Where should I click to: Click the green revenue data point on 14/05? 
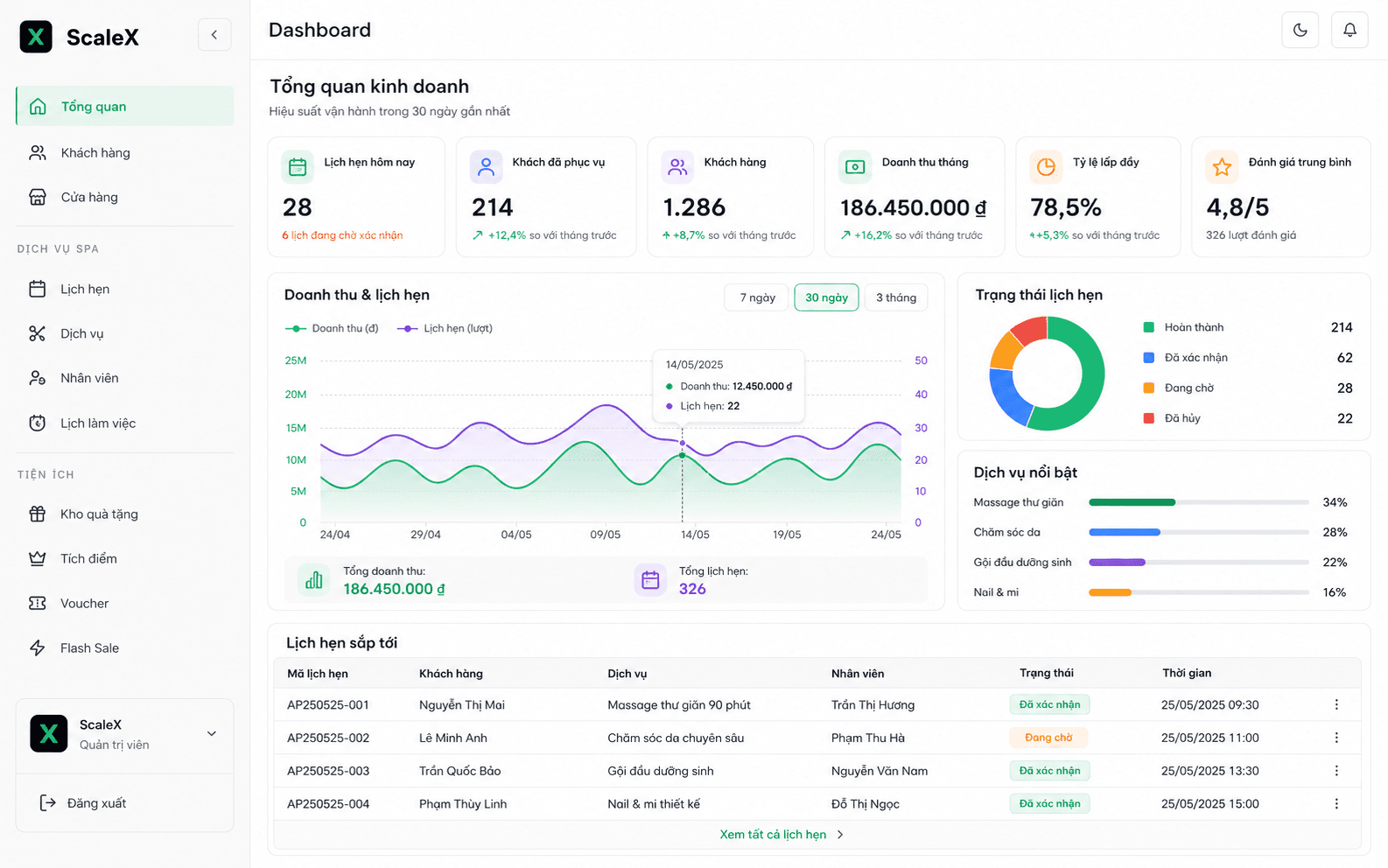(683, 456)
